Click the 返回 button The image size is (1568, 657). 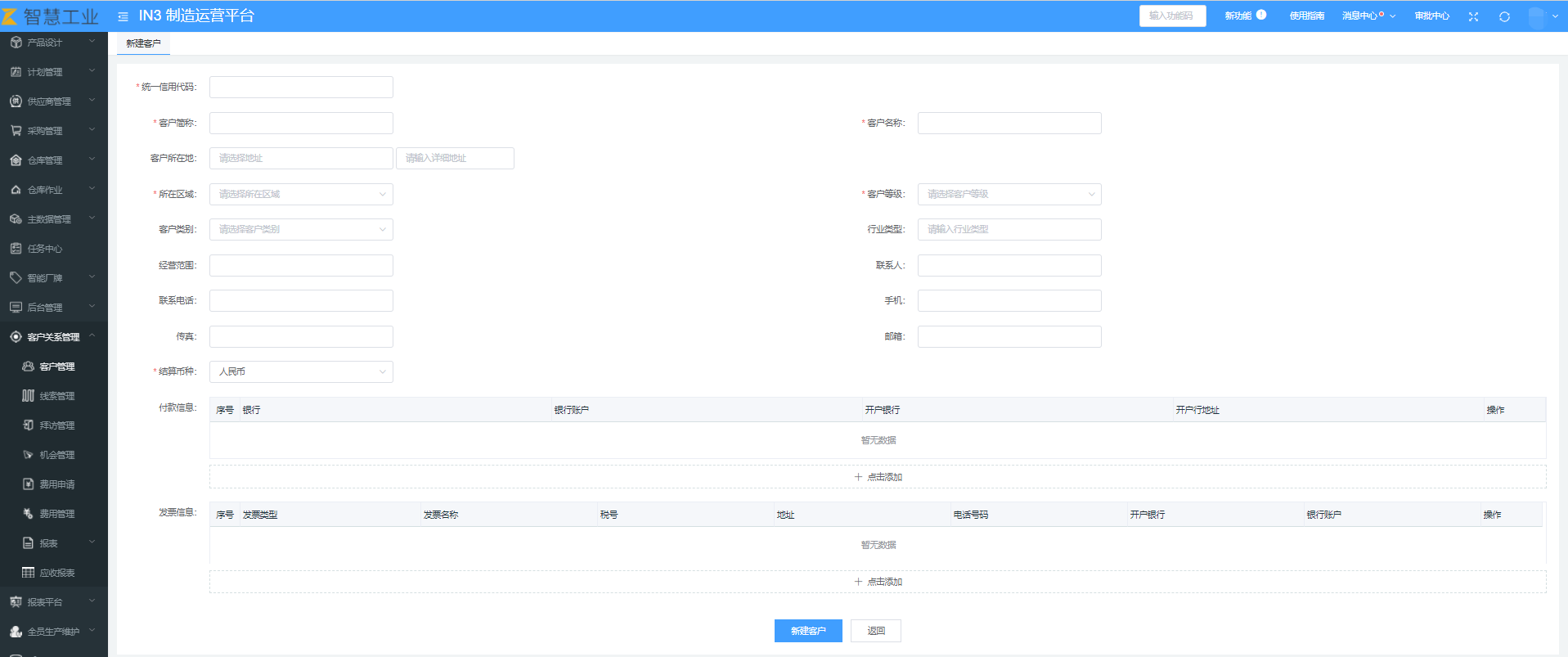[x=875, y=631]
